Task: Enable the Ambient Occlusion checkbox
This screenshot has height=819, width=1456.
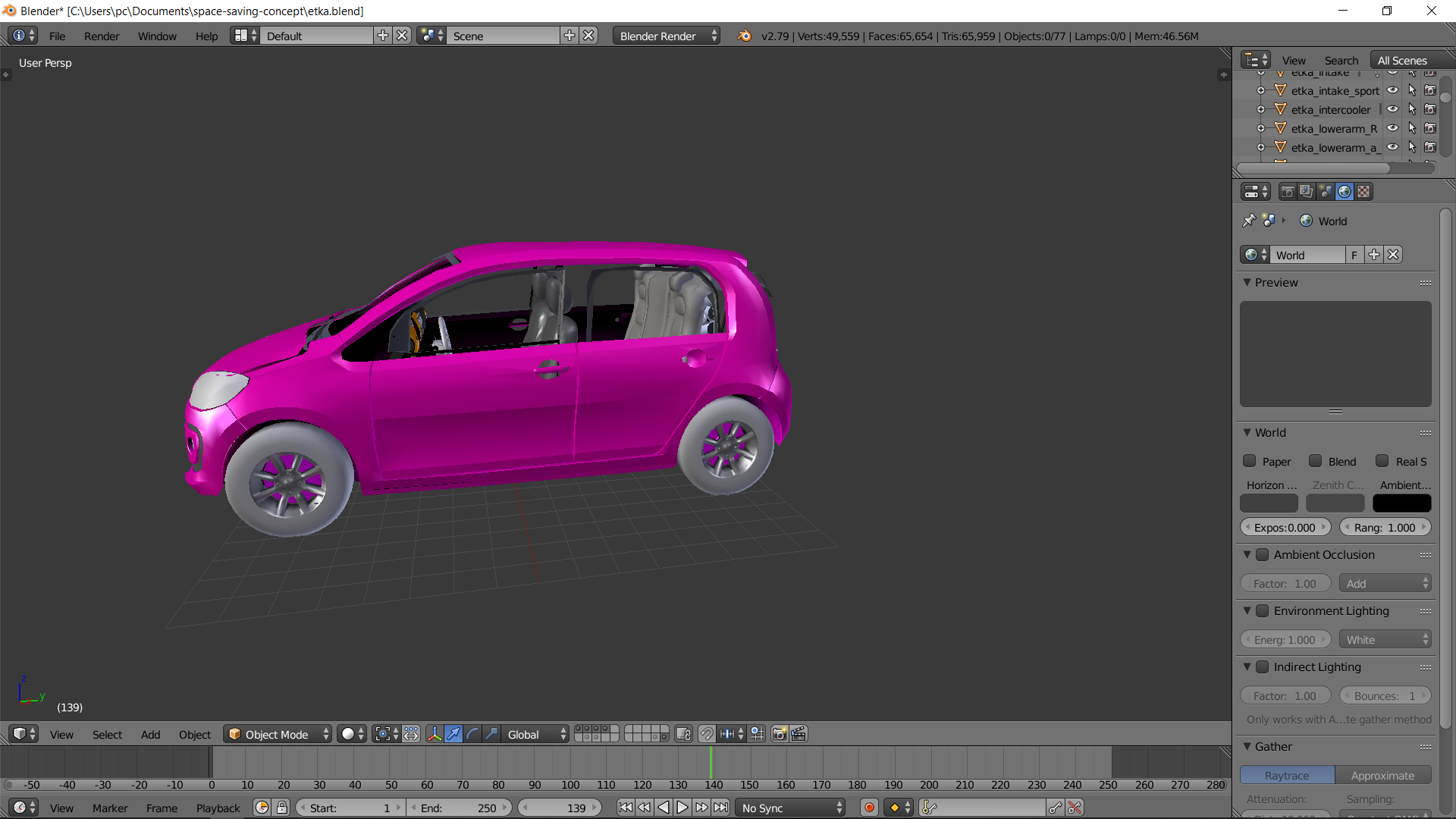Action: click(1263, 555)
